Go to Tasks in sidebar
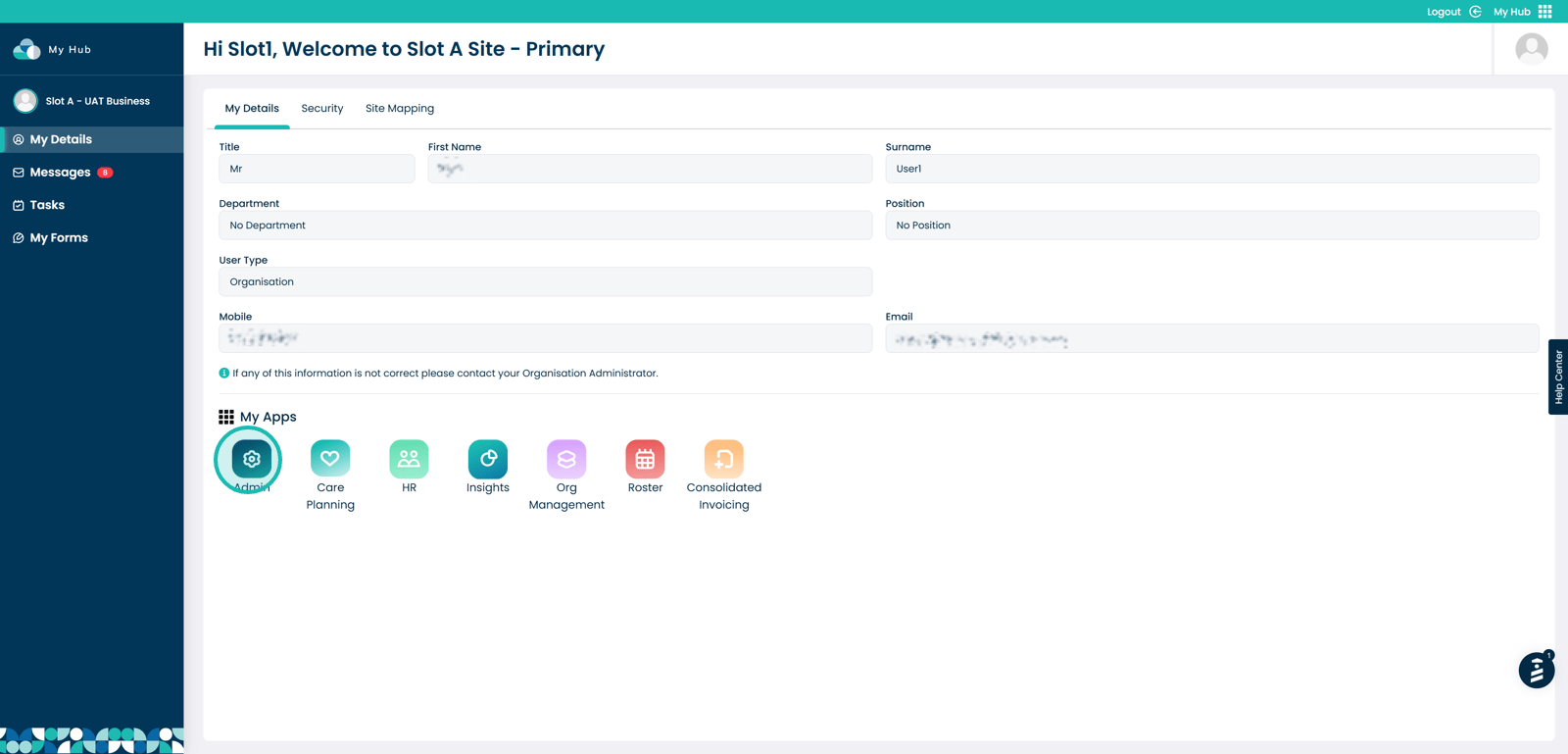 [47, 205]
